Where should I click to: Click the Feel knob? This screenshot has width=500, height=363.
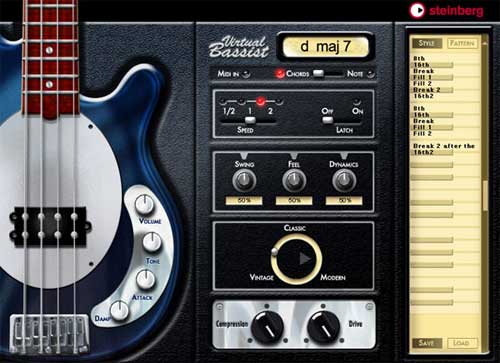[x=294, y=180]
